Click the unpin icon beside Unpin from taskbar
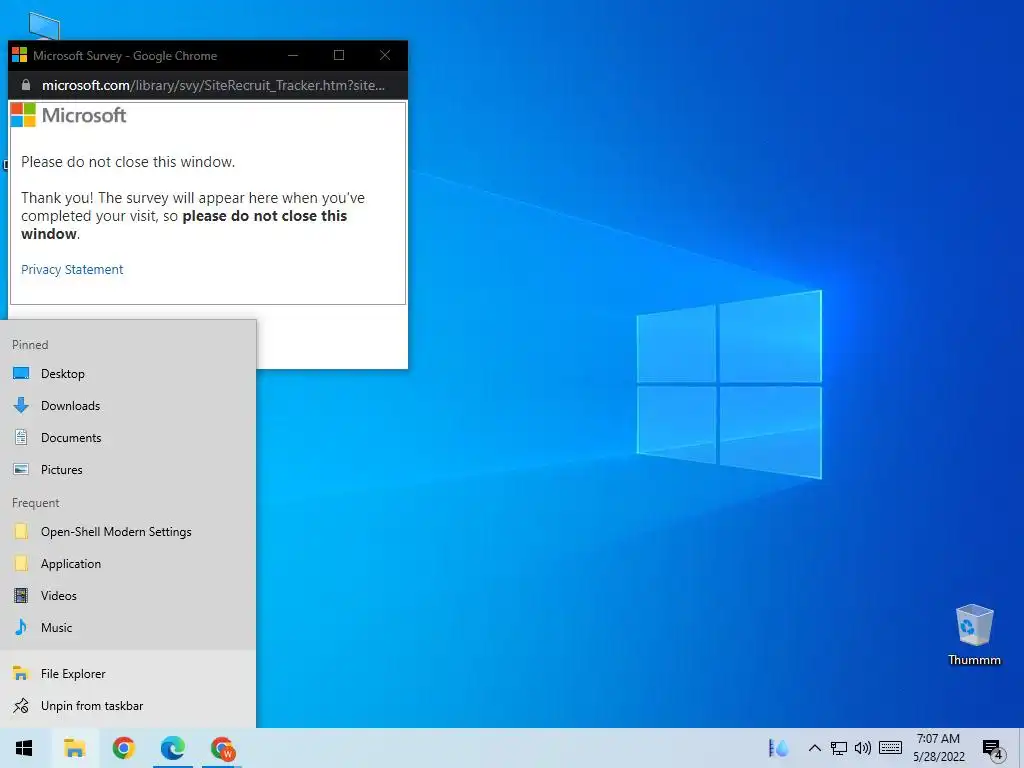Screen dimensions: 1024x768 21,705
